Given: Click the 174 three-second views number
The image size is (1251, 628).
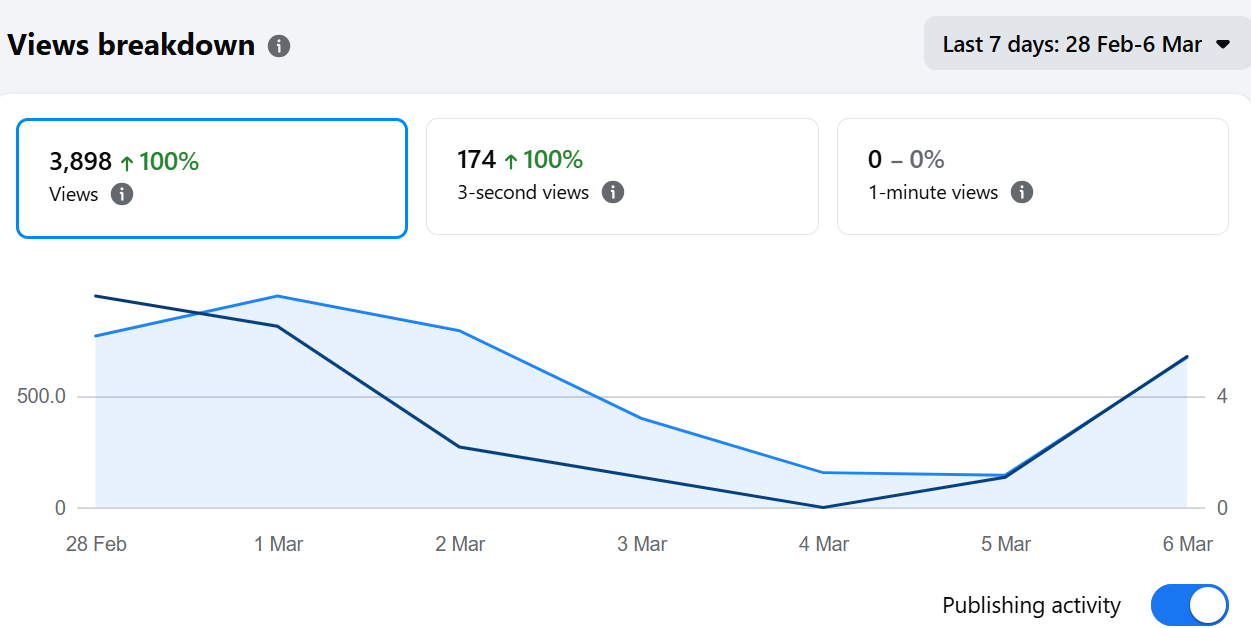Looking at the screenshot, I should [x=476, y=160].
